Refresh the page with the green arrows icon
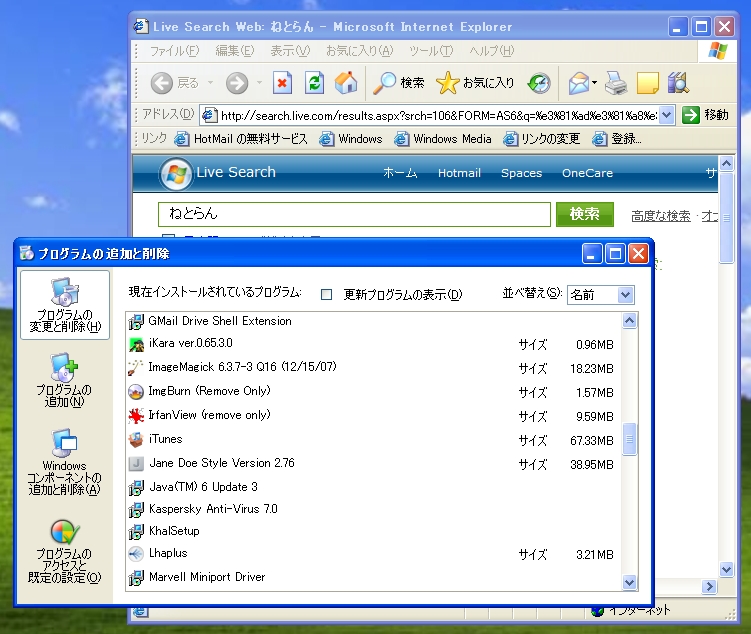Viewport: 751px width, 634px height. click(x=315, y=83)
